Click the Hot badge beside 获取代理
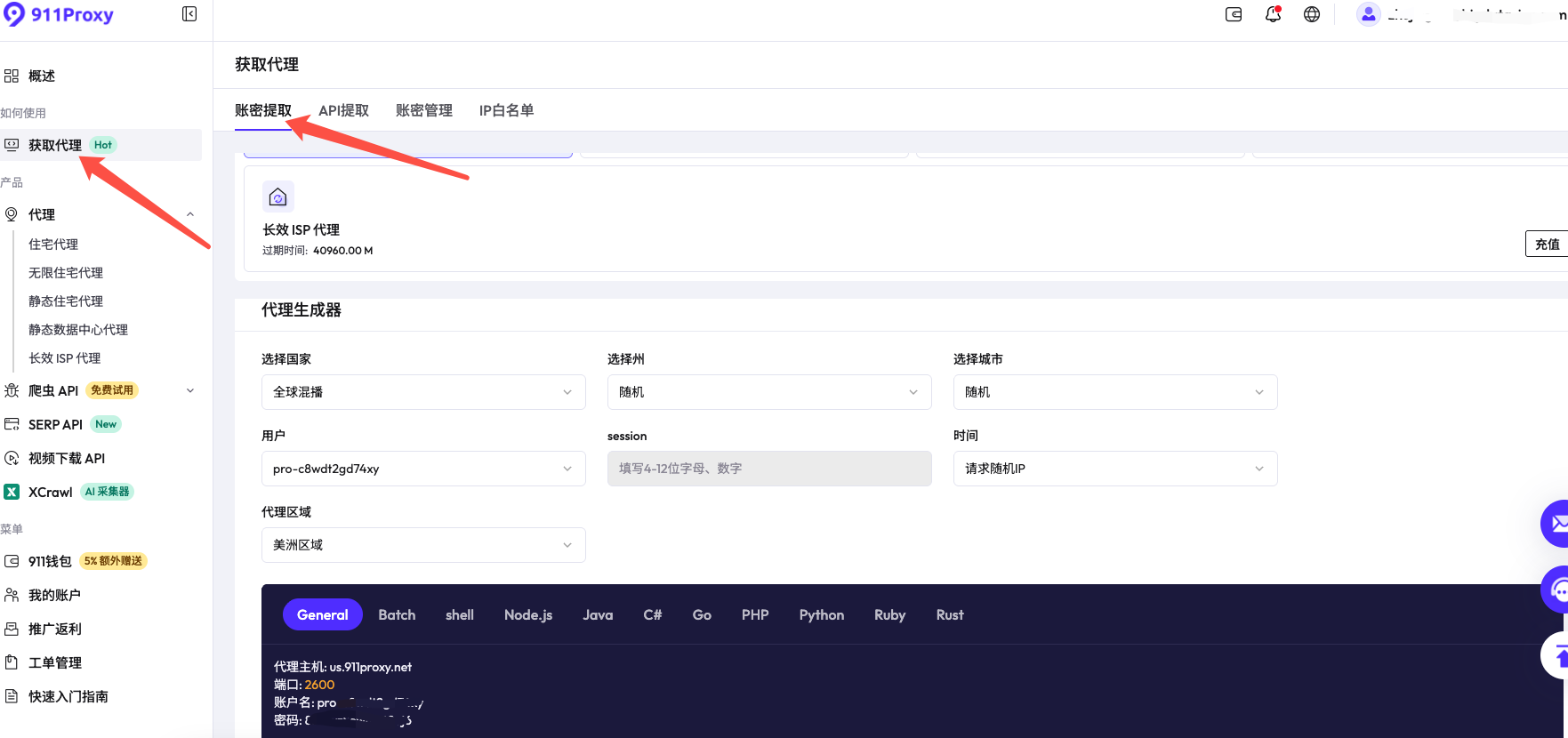 [x=103, y=145]
